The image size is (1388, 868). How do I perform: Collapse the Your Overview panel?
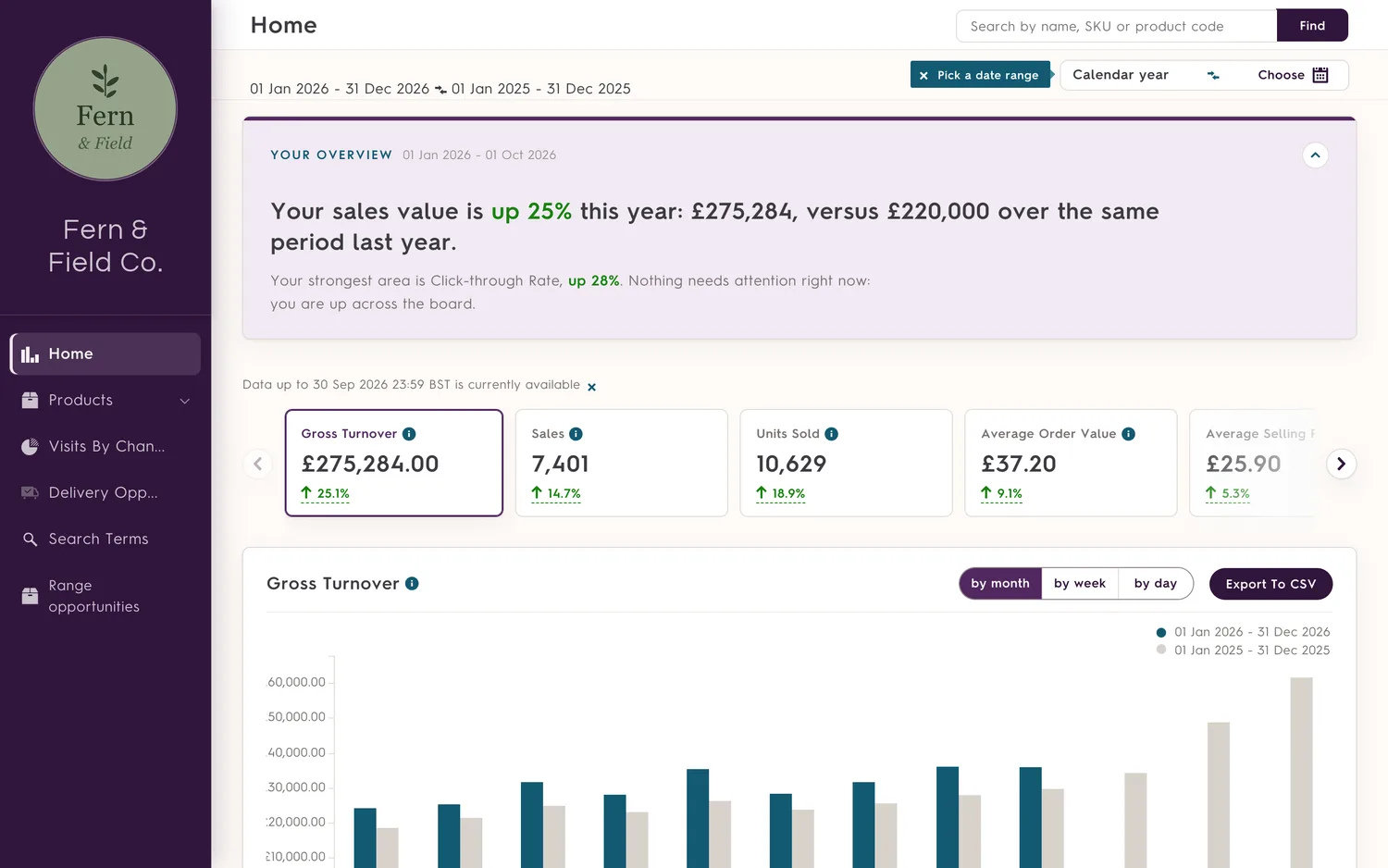(x=1315, y=155)
